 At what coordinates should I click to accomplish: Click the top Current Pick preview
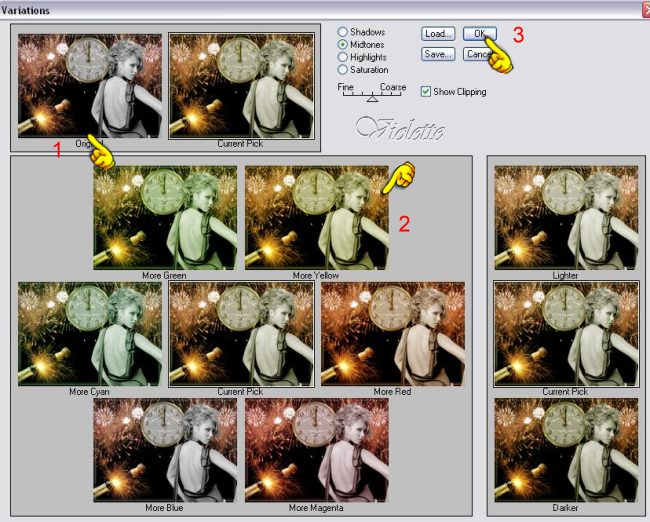pyautogui.click(x=241, y=86)
